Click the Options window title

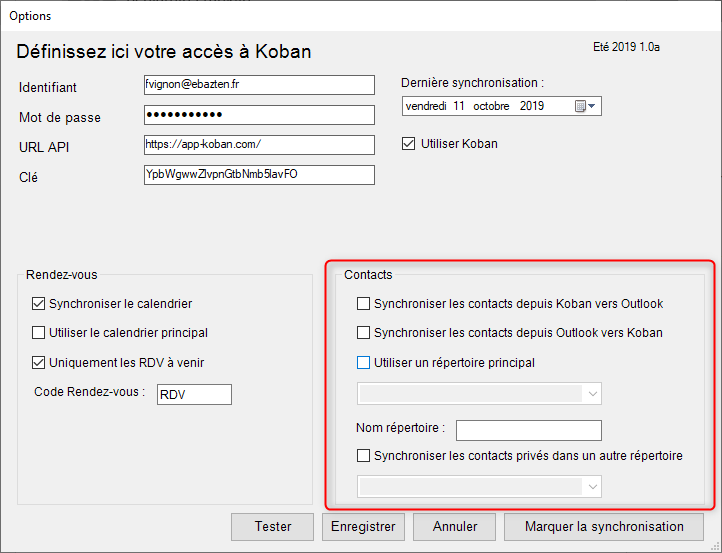pos(30,16)
